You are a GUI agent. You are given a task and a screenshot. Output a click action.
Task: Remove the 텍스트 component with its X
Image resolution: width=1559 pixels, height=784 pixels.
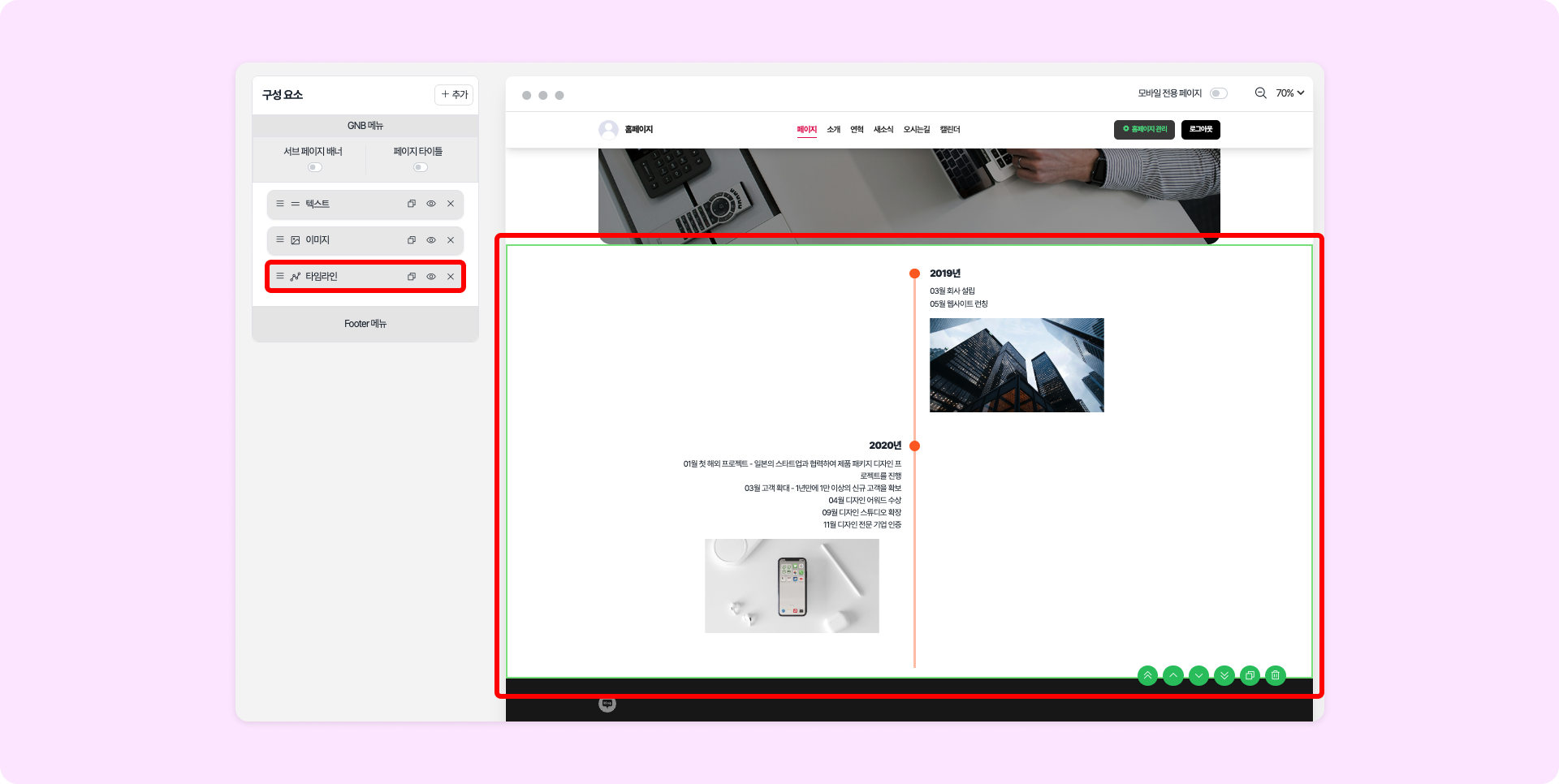451,204
